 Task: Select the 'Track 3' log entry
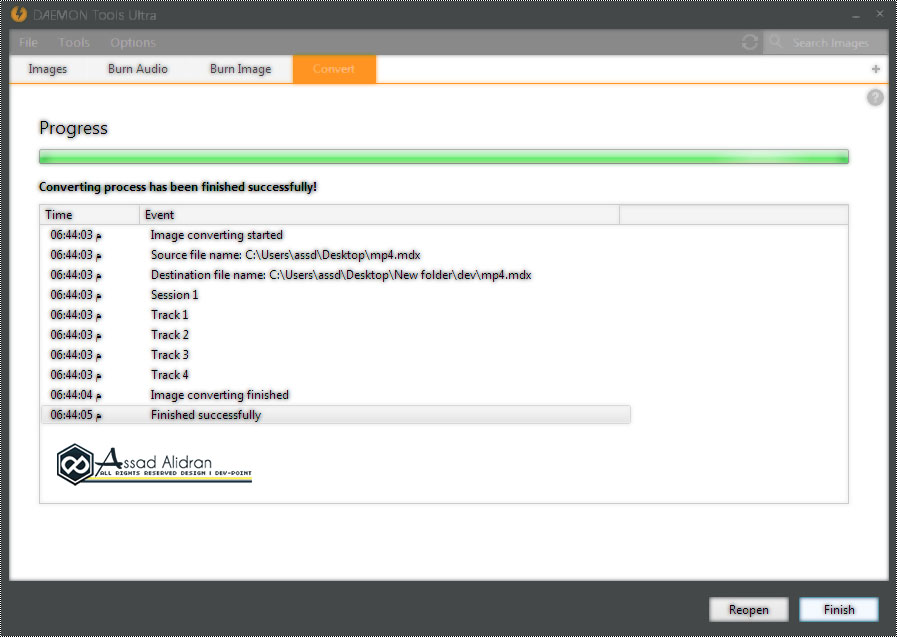336,355
